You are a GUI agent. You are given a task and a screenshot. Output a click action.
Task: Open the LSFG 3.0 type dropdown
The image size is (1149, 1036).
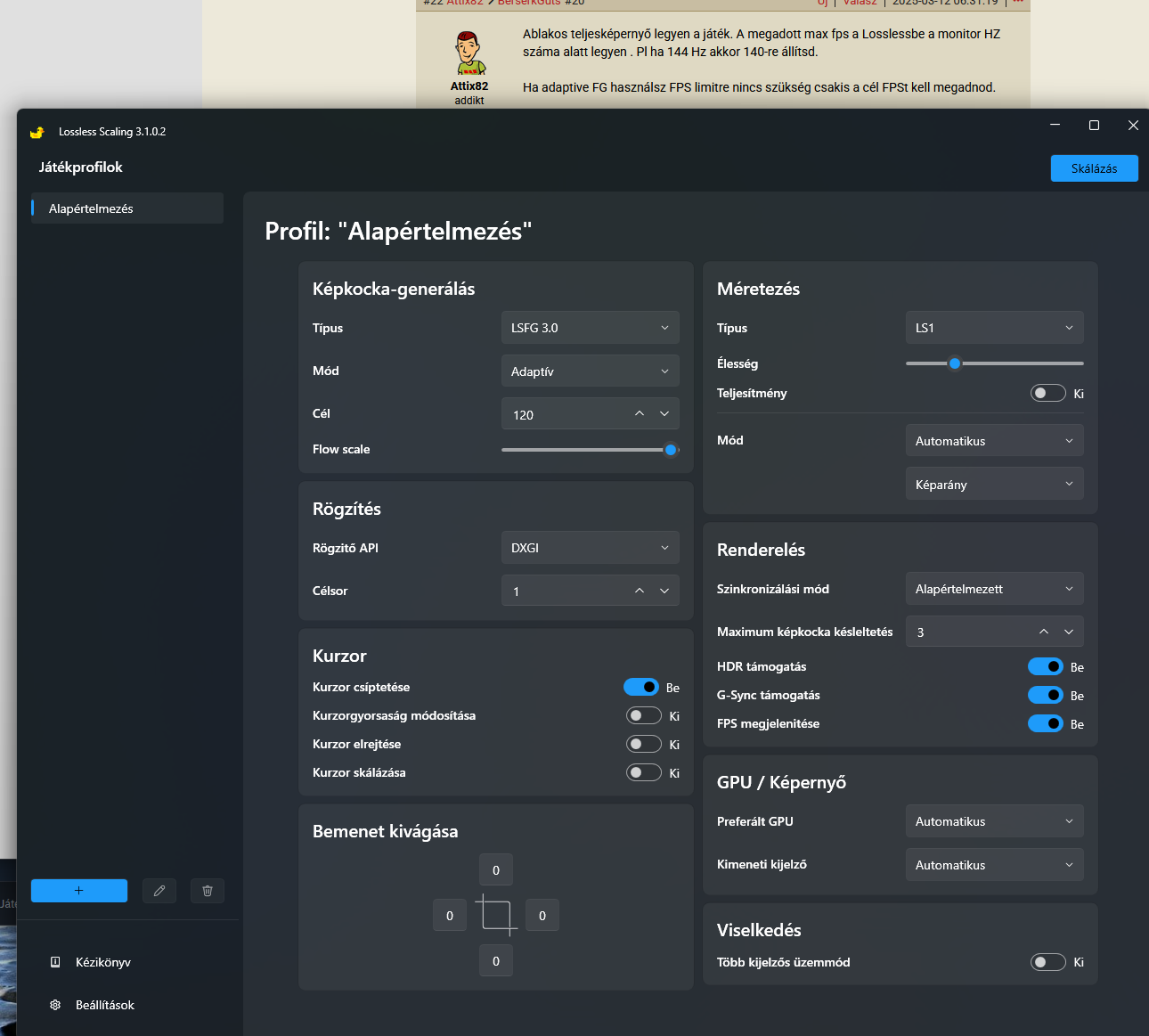click(x=591, y=328)
